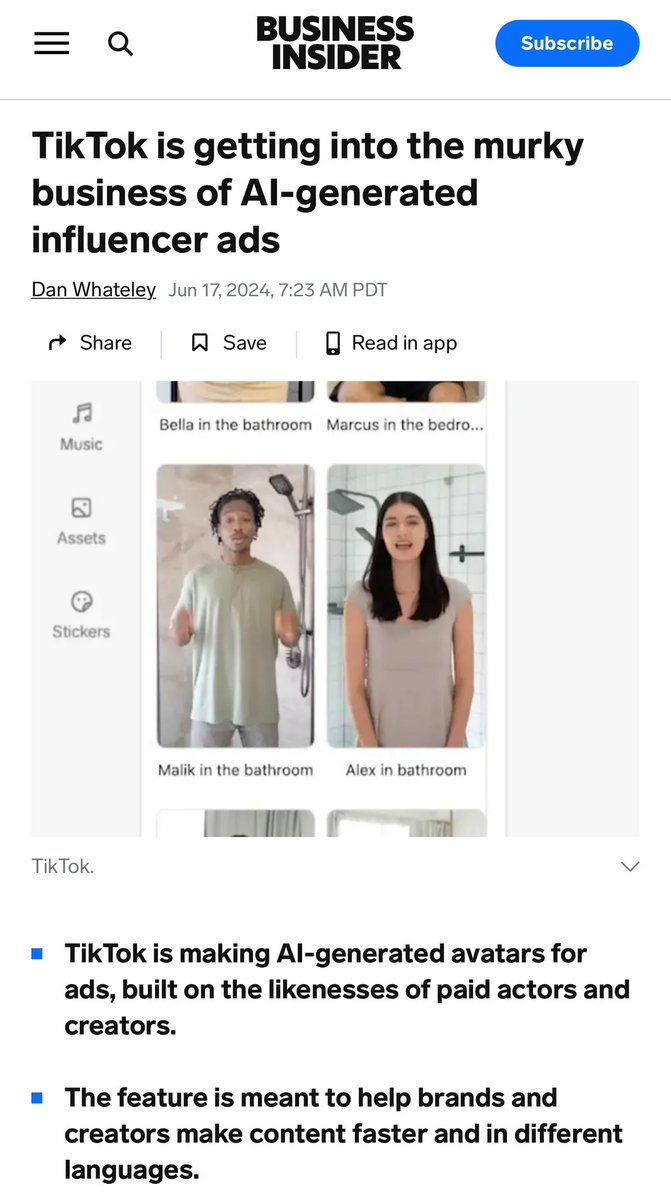
Task: Select the Alex in bathroom avatar
Action: click(407, 606)
